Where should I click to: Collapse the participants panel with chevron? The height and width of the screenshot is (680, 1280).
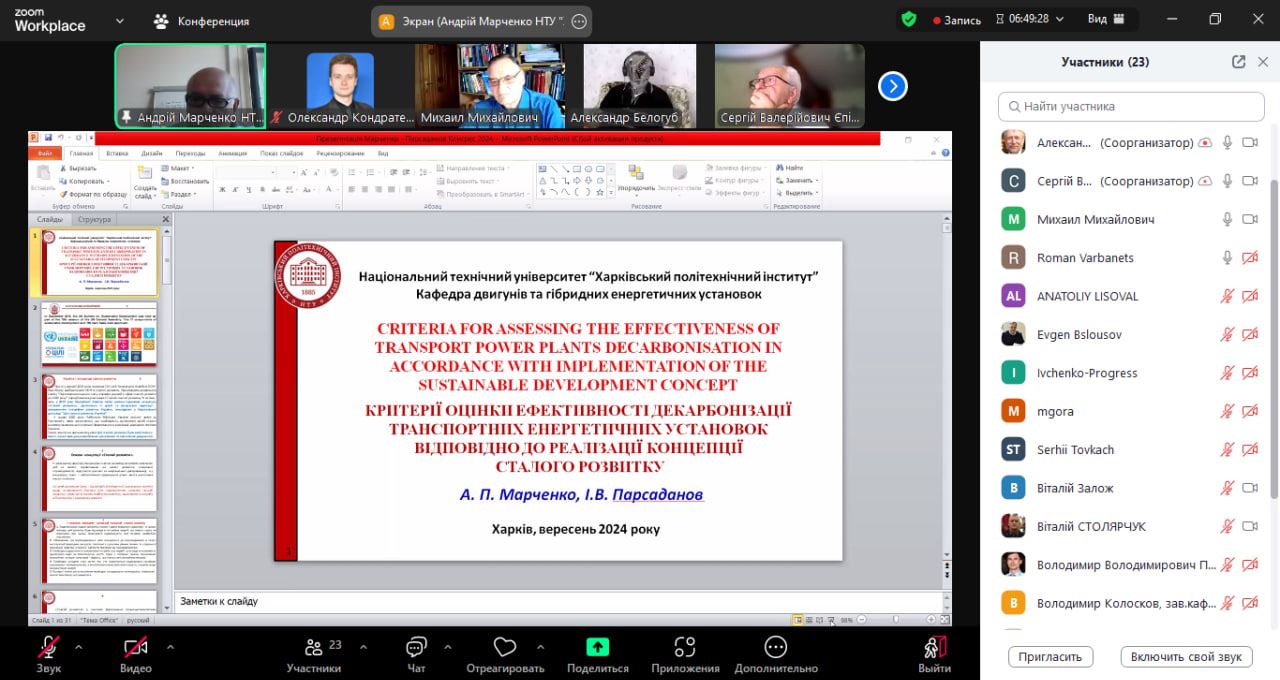[x=1262, y=62]
